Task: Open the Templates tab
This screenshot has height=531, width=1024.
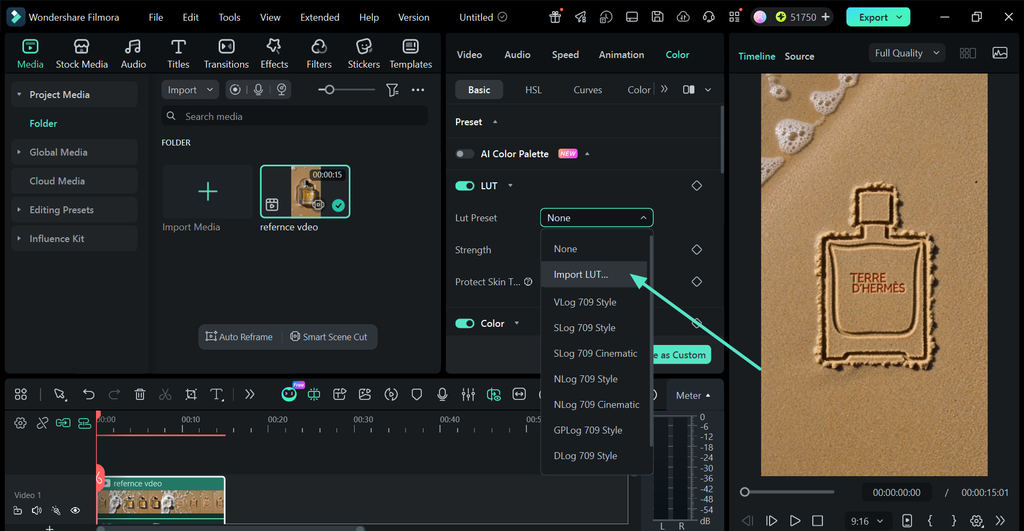Action: coord(411,54)
